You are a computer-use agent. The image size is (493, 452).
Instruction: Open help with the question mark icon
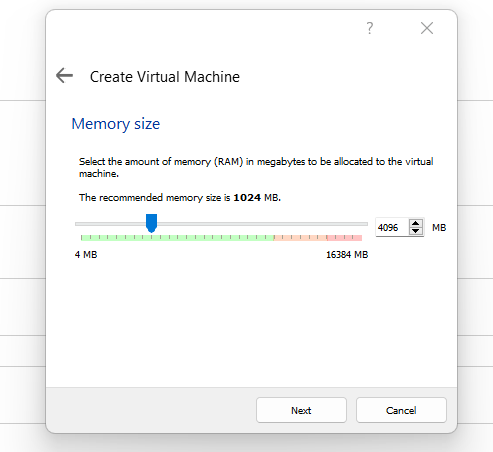click(x=370, y=28)
